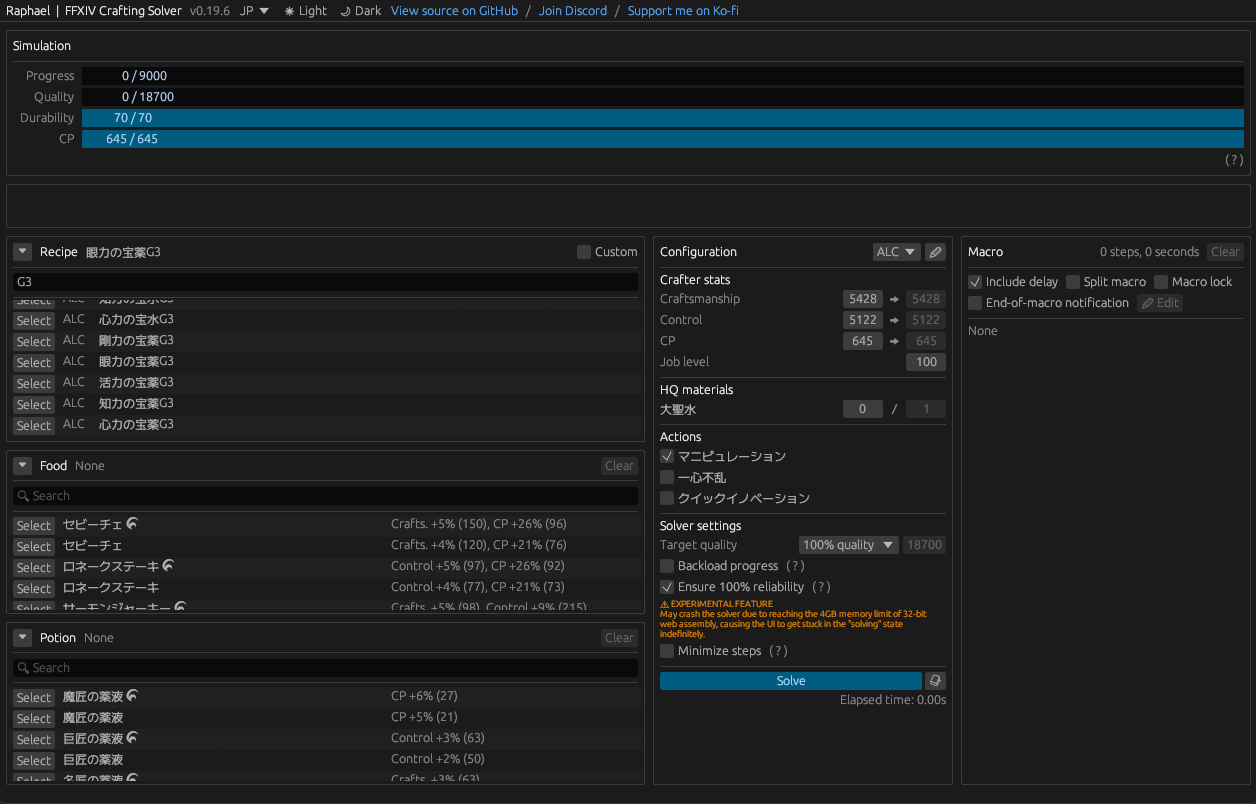Select recipe 活力の宝薬G3
Image resolution: width=1256 pixels, height=804 pixels.
33,383
